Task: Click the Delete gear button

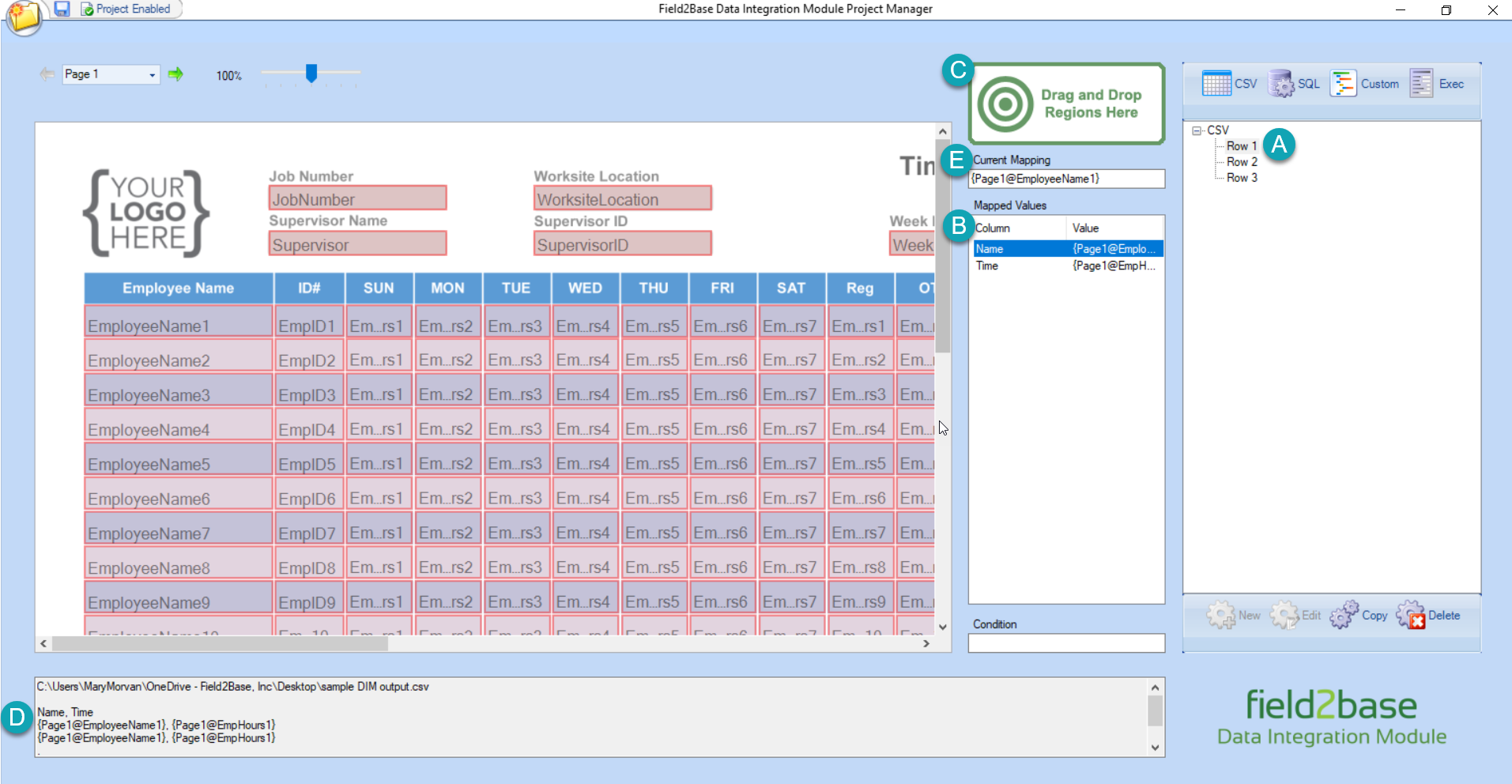Action: click(x=1428, y=616)
